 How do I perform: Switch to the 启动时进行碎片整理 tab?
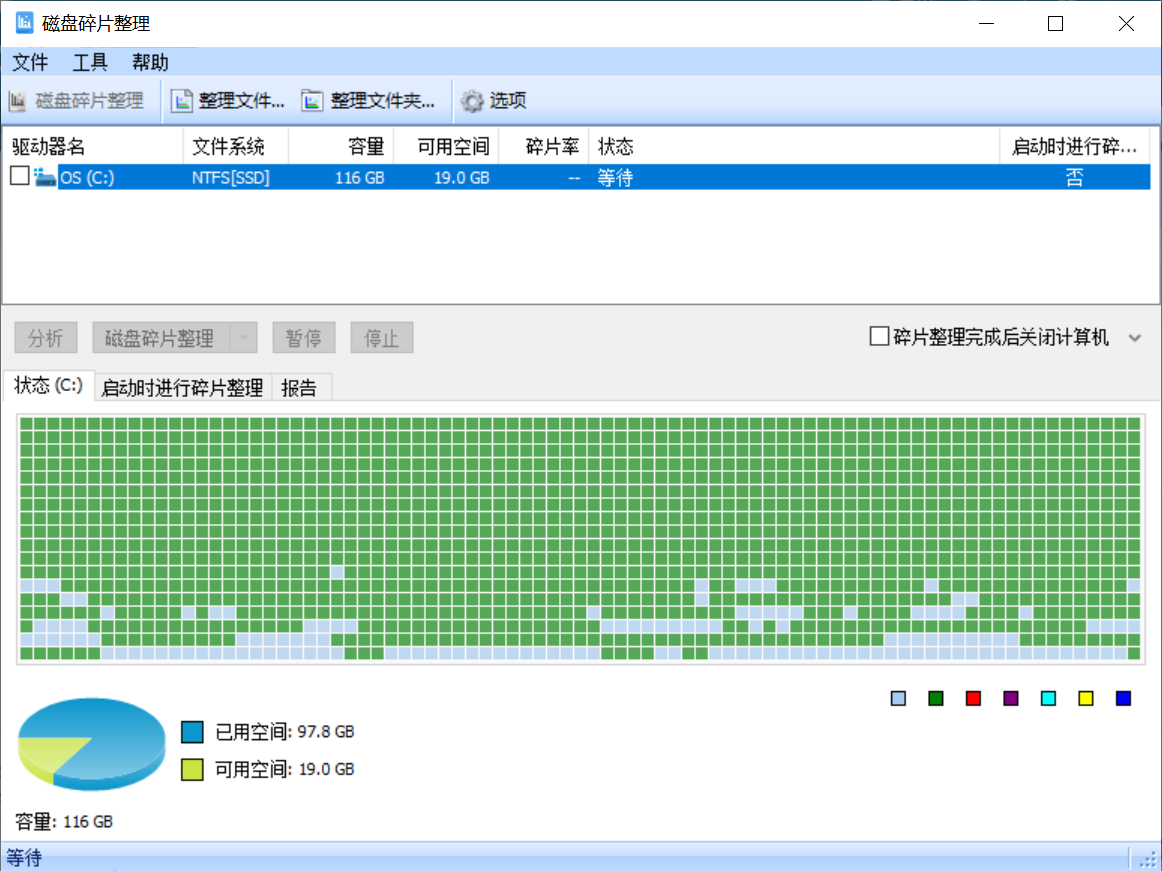coord(183,388)
